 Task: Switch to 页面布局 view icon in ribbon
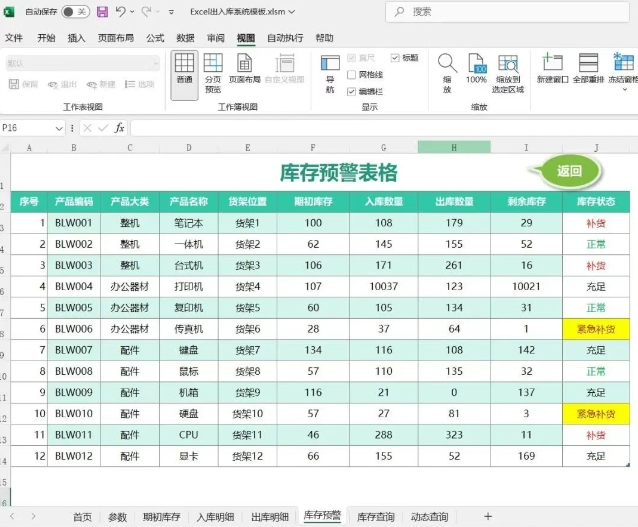click(x=245, y=68)
